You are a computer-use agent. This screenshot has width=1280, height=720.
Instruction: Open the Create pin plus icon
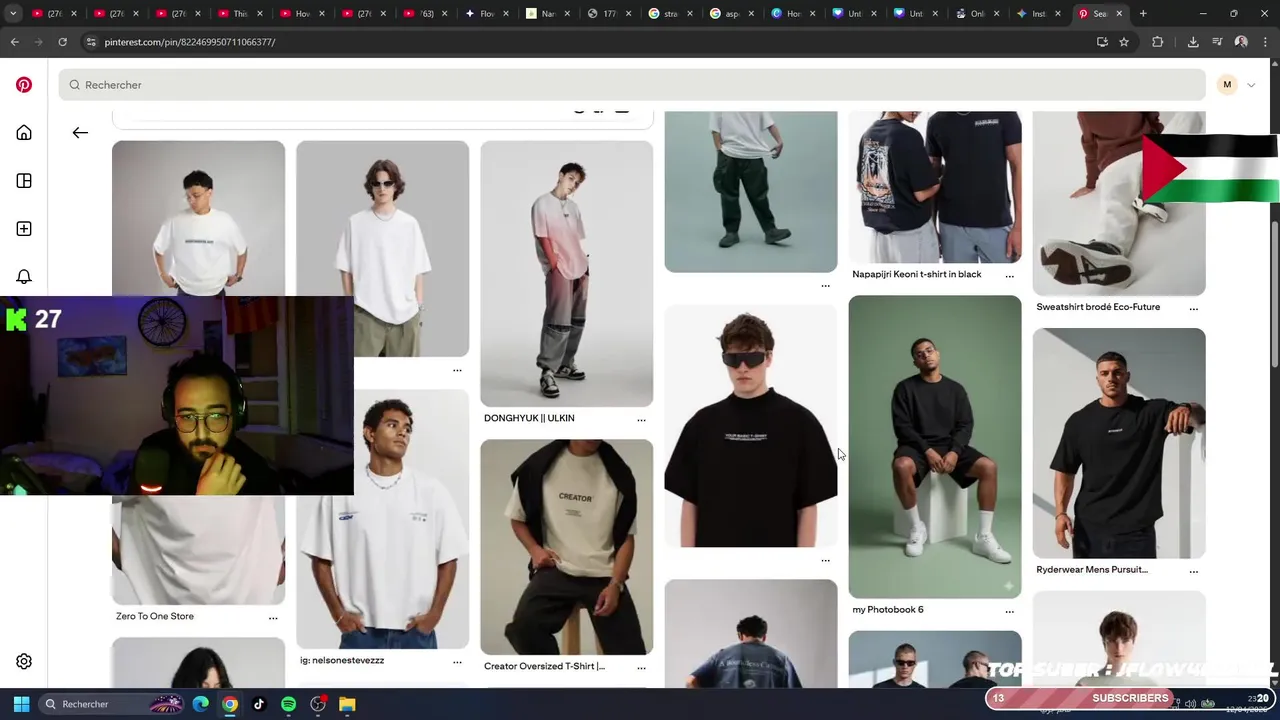point(24,229)
